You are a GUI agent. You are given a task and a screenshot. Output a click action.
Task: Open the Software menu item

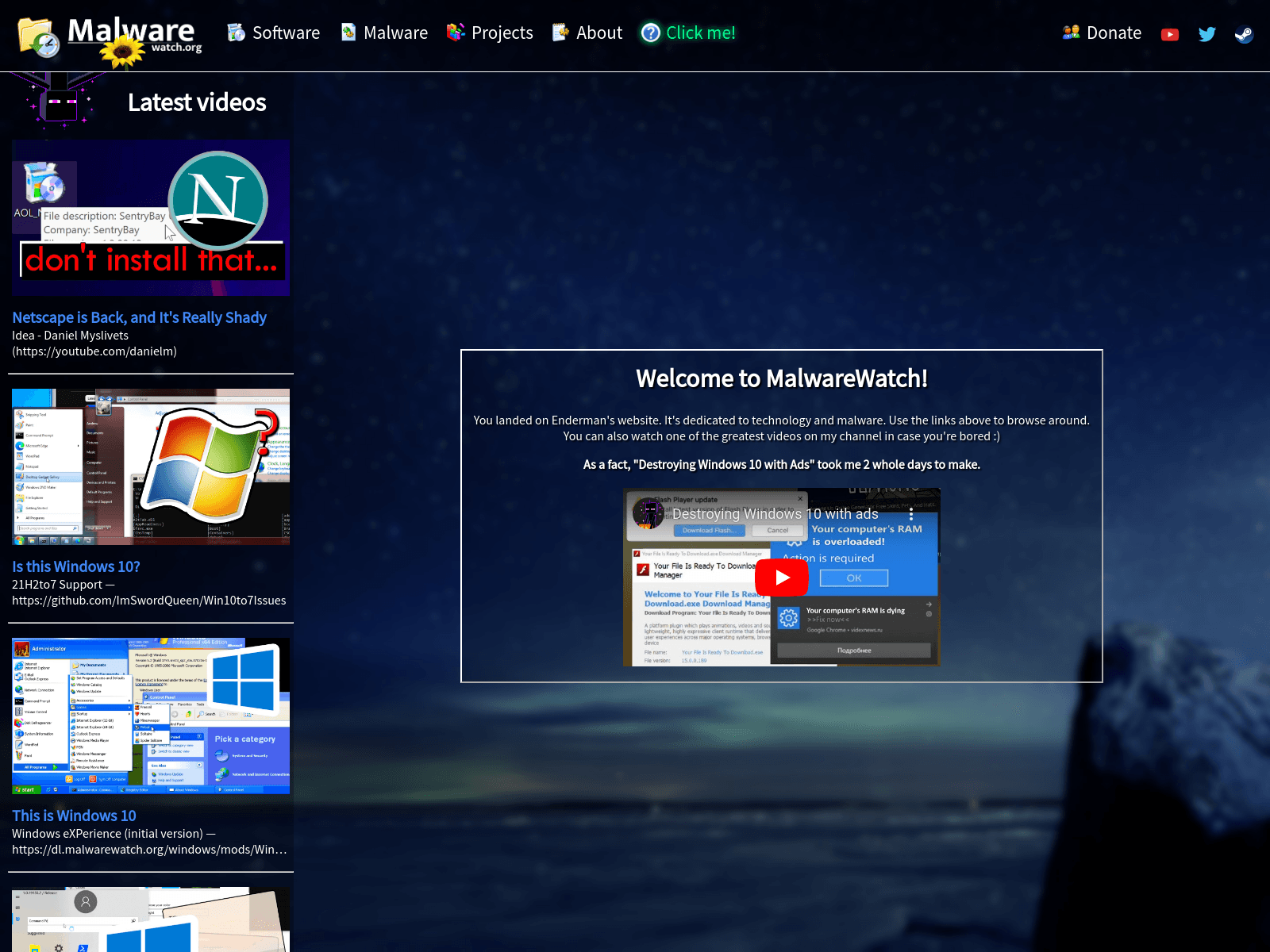tap(273, 33)
